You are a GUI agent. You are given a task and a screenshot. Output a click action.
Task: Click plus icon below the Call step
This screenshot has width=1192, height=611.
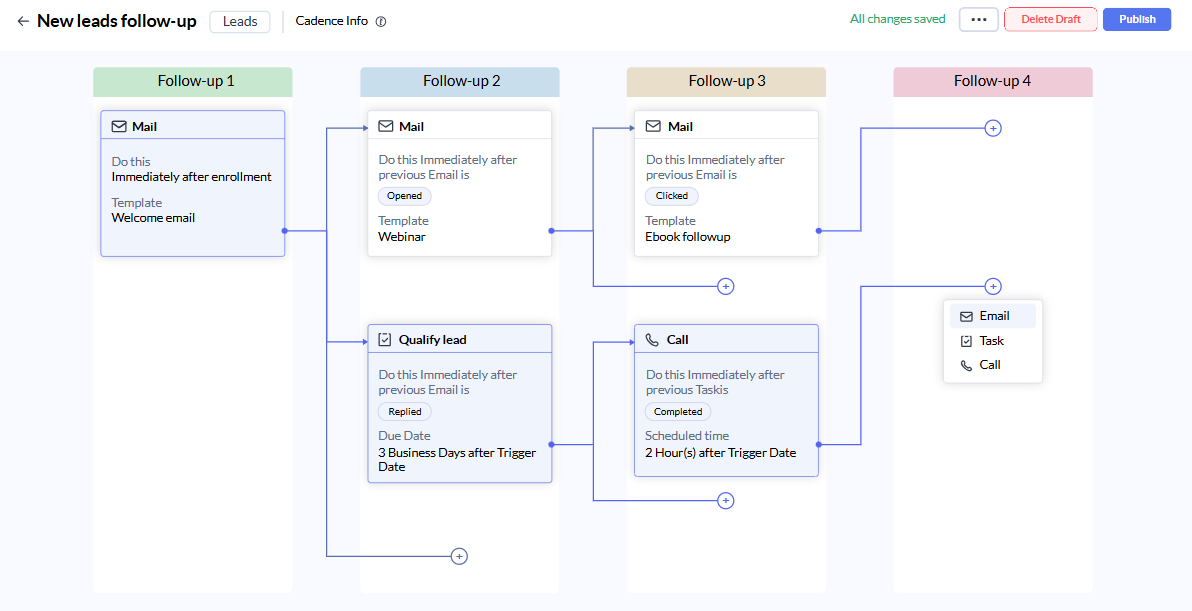pos(726,501)
